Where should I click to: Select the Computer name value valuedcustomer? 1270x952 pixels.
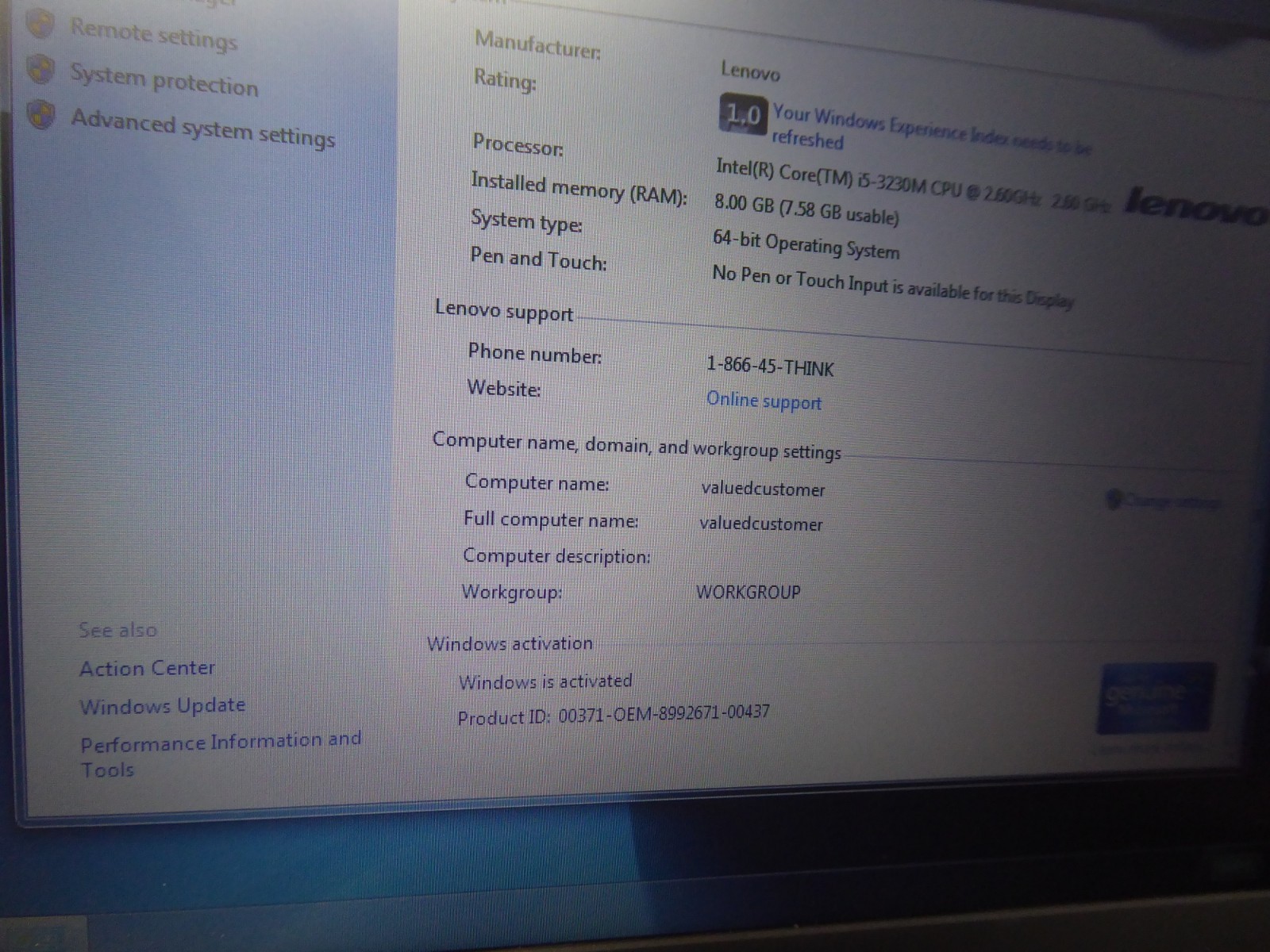[763, 488]
